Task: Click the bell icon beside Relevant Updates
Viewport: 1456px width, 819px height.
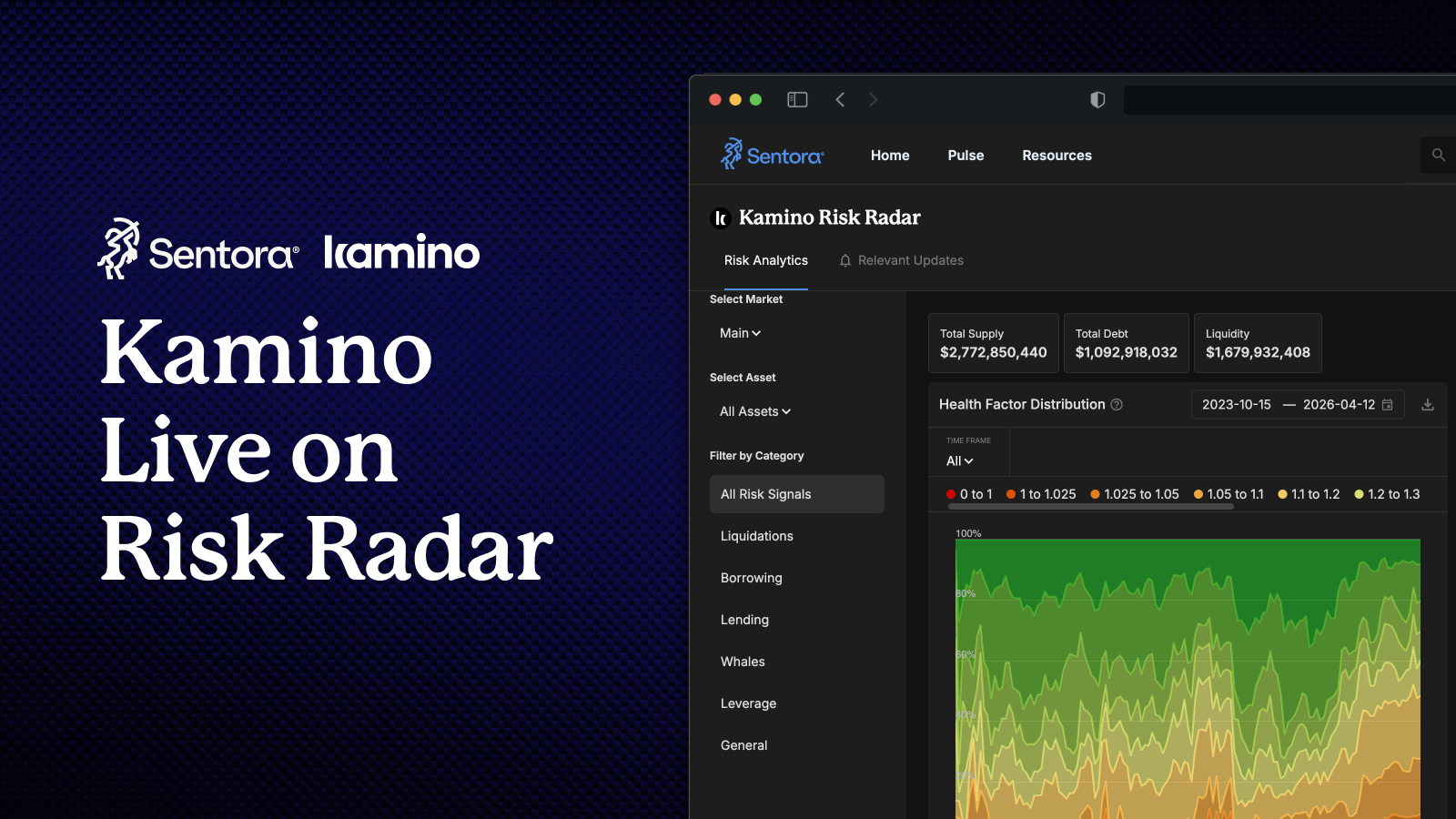Action: 845,260
